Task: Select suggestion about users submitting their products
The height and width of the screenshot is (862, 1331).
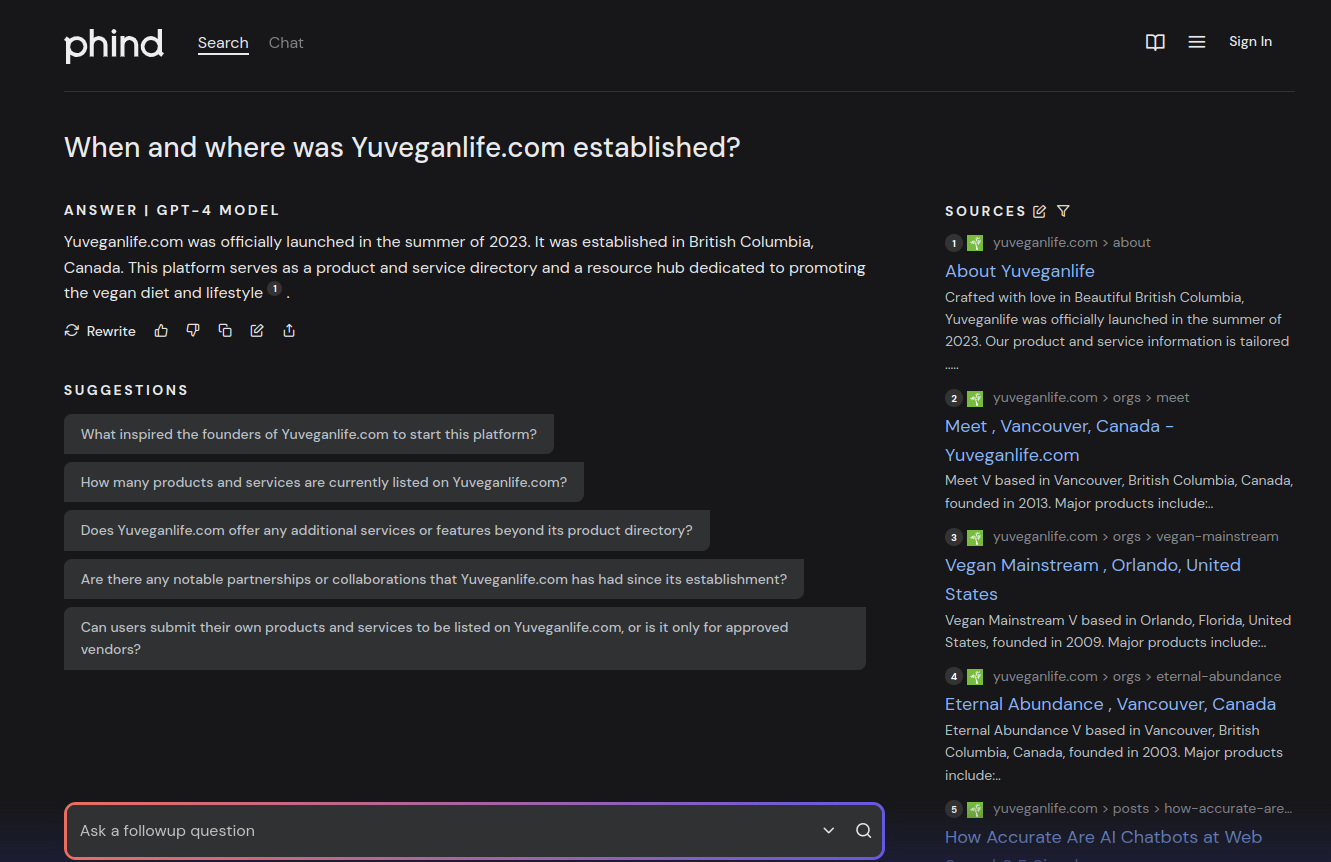Action: [465, 638]
